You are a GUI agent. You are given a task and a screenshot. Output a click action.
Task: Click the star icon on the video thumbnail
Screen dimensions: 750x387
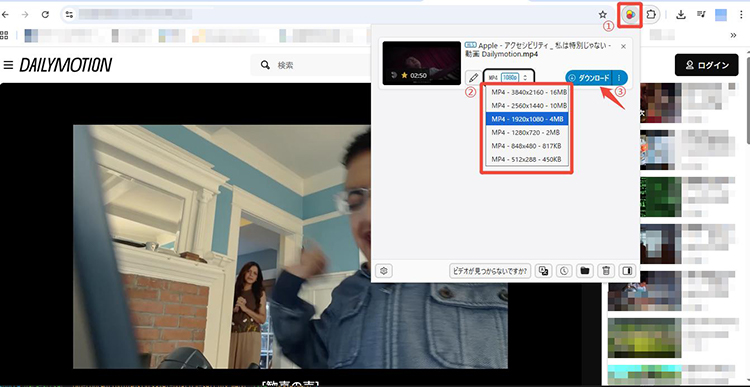[x=404, y=76]
